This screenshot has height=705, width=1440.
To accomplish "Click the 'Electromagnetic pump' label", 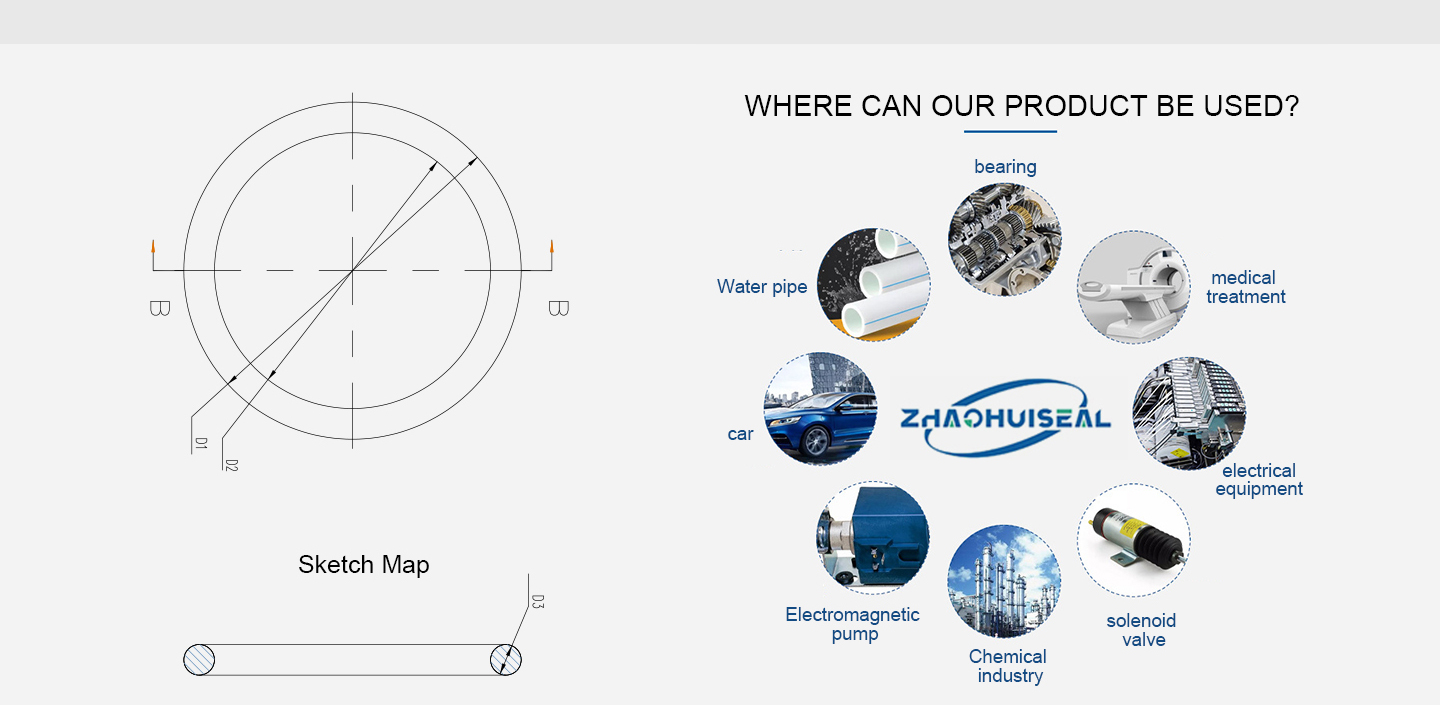I will pos(853,624).
